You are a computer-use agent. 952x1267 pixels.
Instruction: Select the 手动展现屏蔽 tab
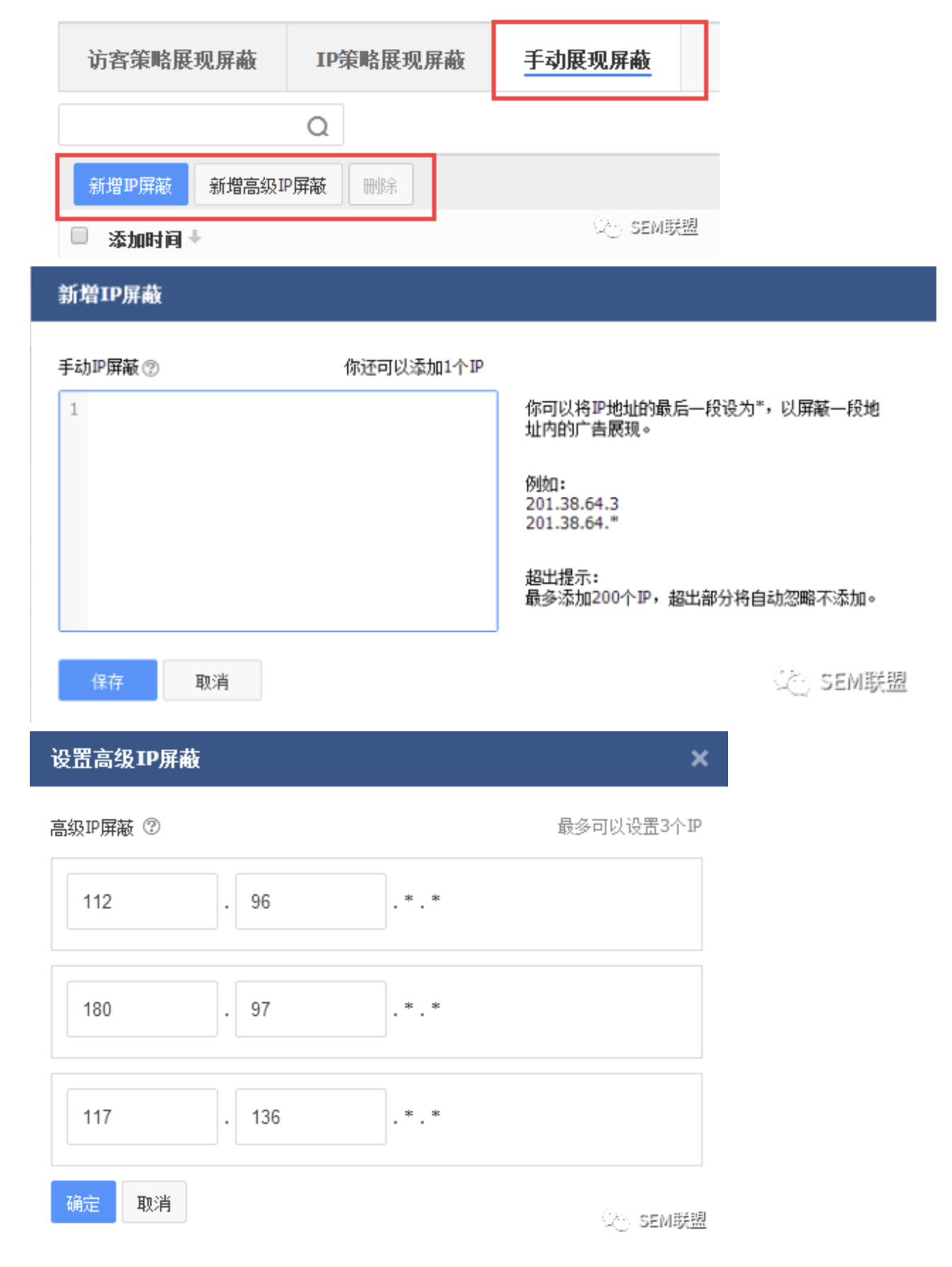coord(586,60)
